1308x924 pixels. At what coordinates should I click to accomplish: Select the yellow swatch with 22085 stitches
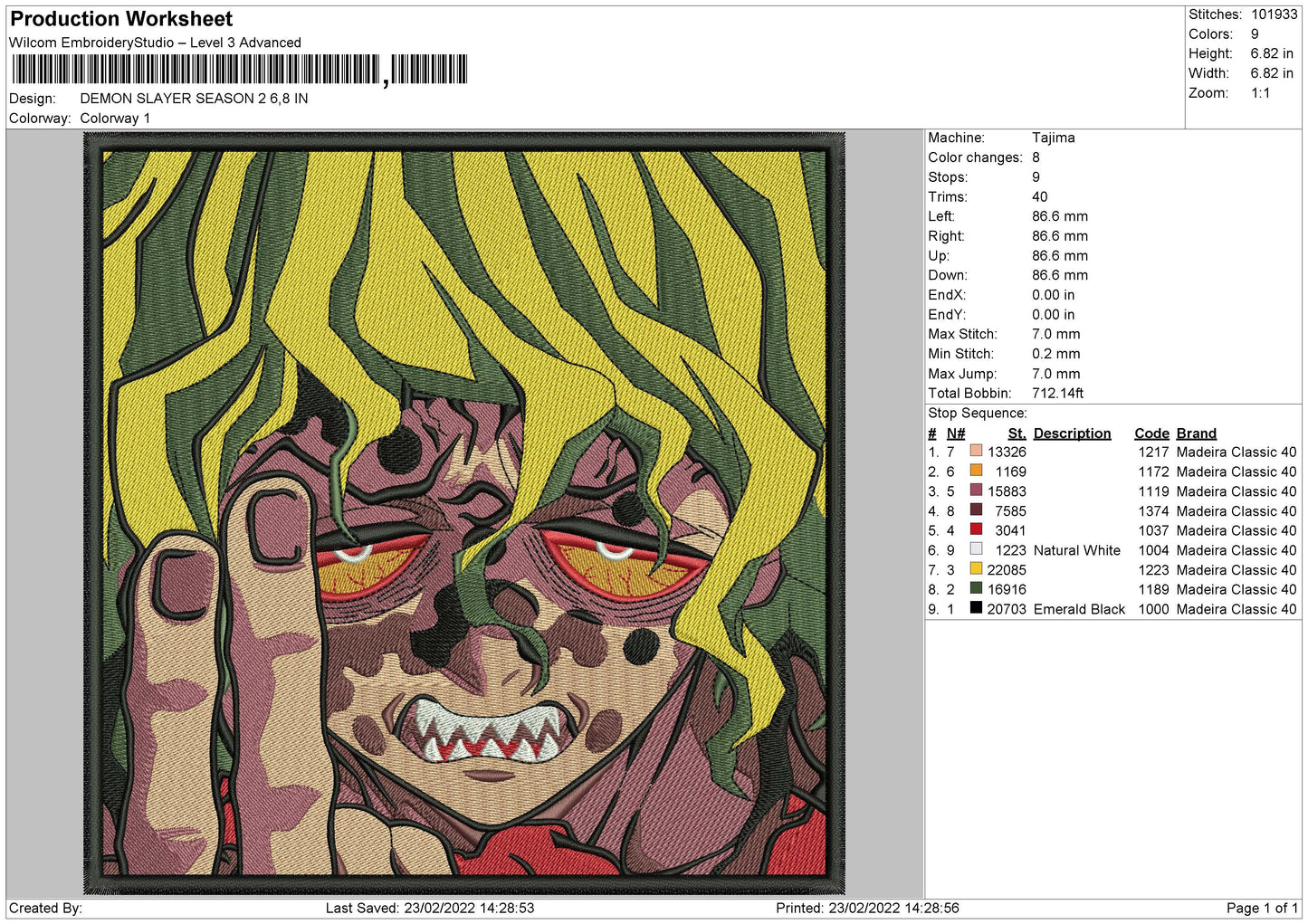coord(976,568)
